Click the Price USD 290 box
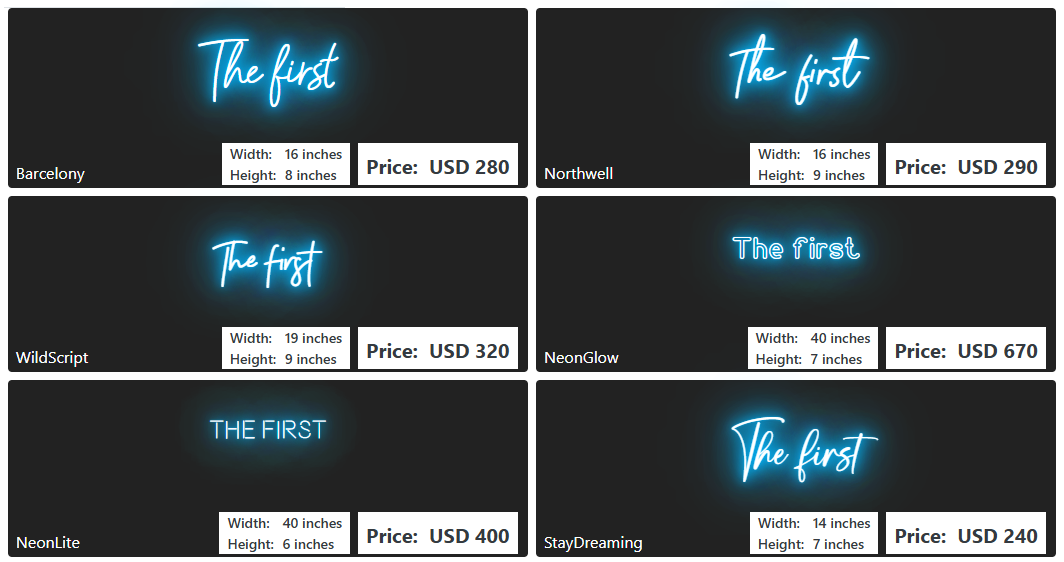This screenshot has height=562, width=1064. (x=966, y=164)
